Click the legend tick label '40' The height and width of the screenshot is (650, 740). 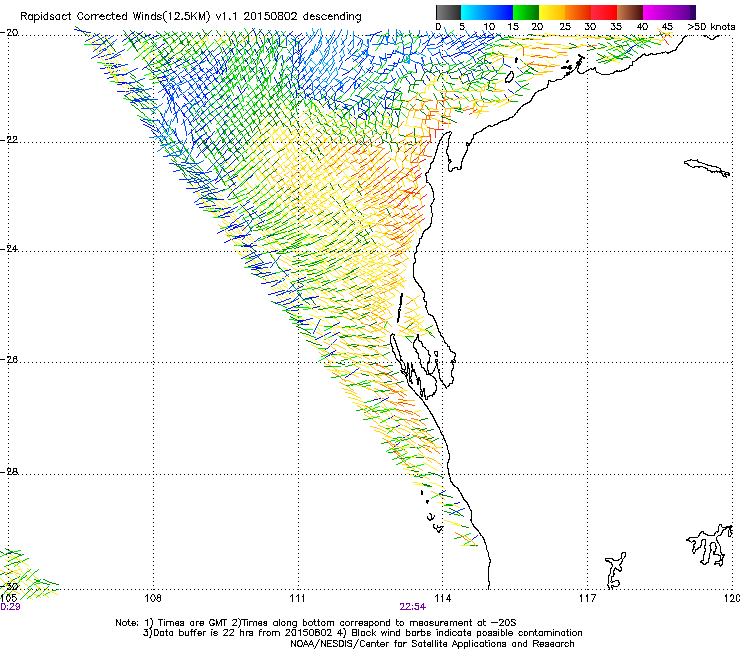[x=642, y=27]
